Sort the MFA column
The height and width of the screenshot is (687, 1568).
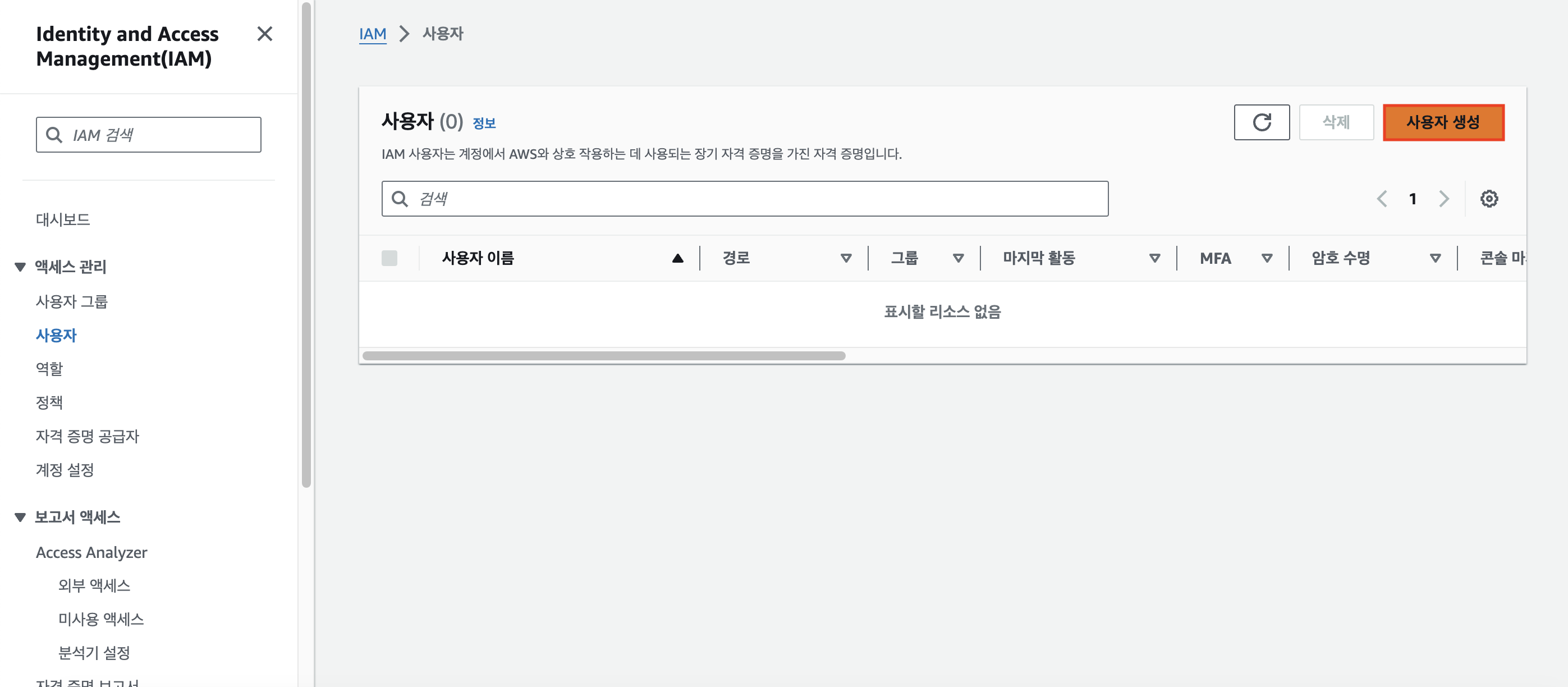tap(1267, 258)
